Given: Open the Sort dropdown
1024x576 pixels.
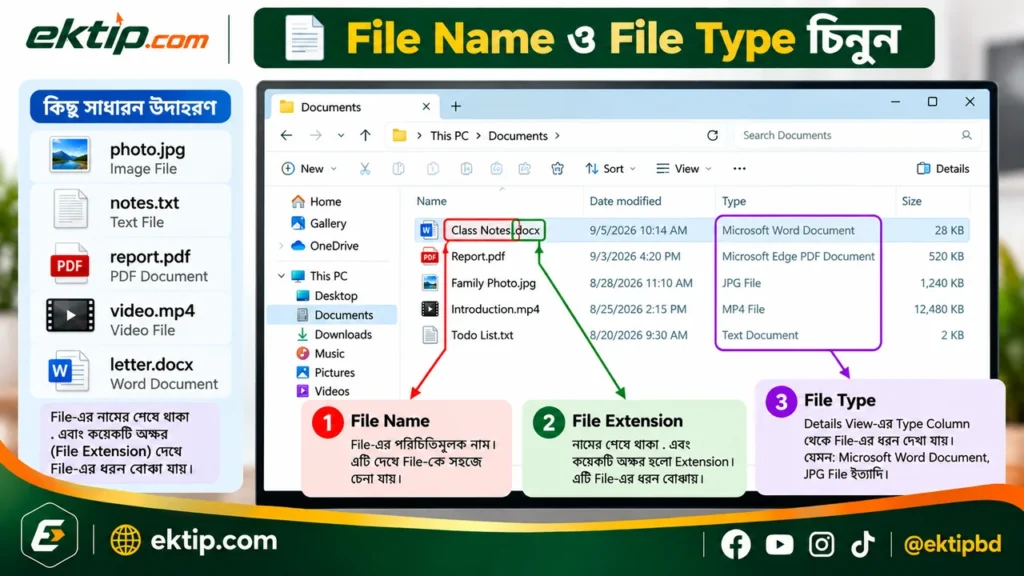Looking at the screenshot, I should (x=610, y=168).
